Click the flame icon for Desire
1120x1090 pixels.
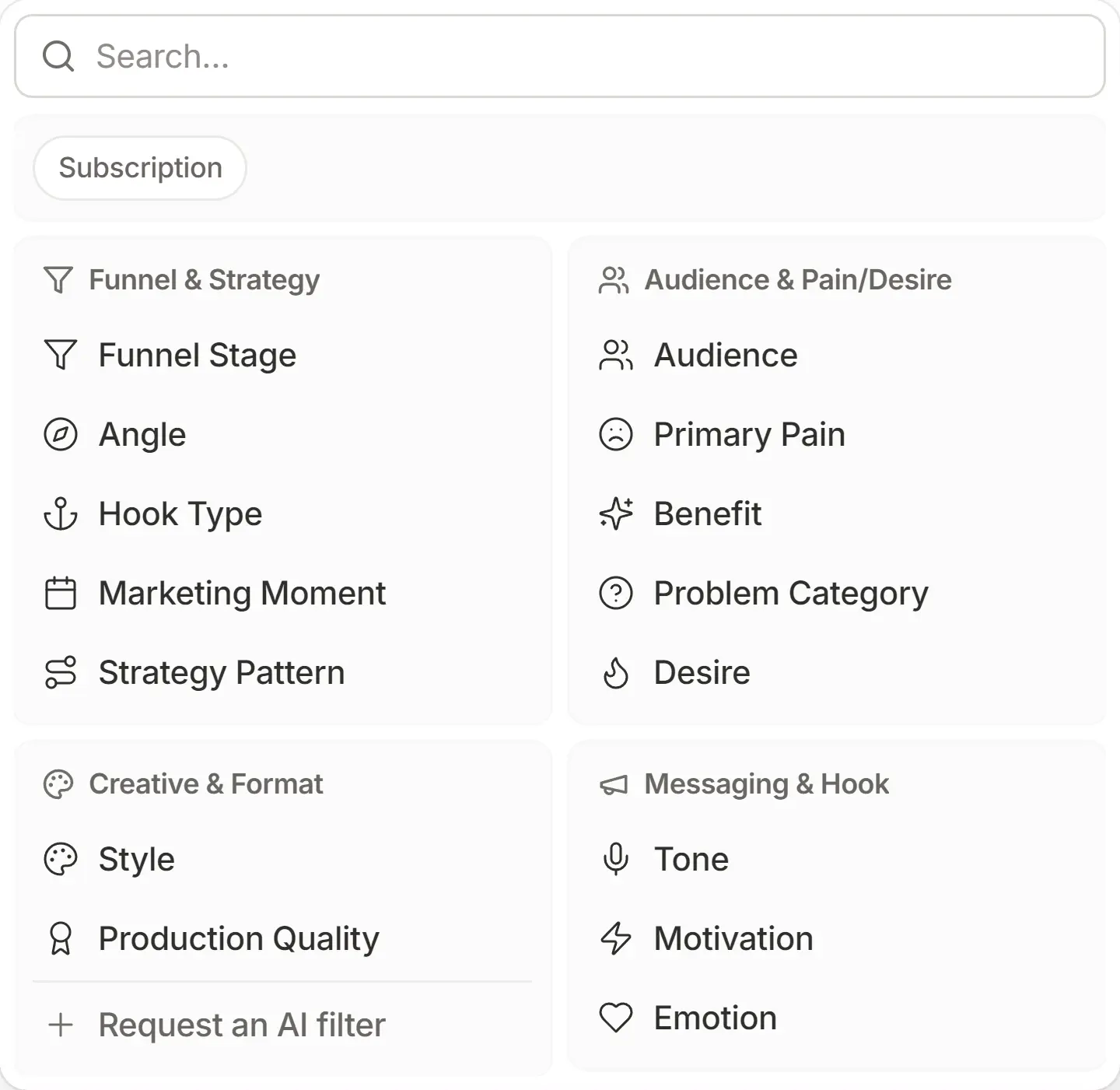pyautogui.click(x=616, y=672)
